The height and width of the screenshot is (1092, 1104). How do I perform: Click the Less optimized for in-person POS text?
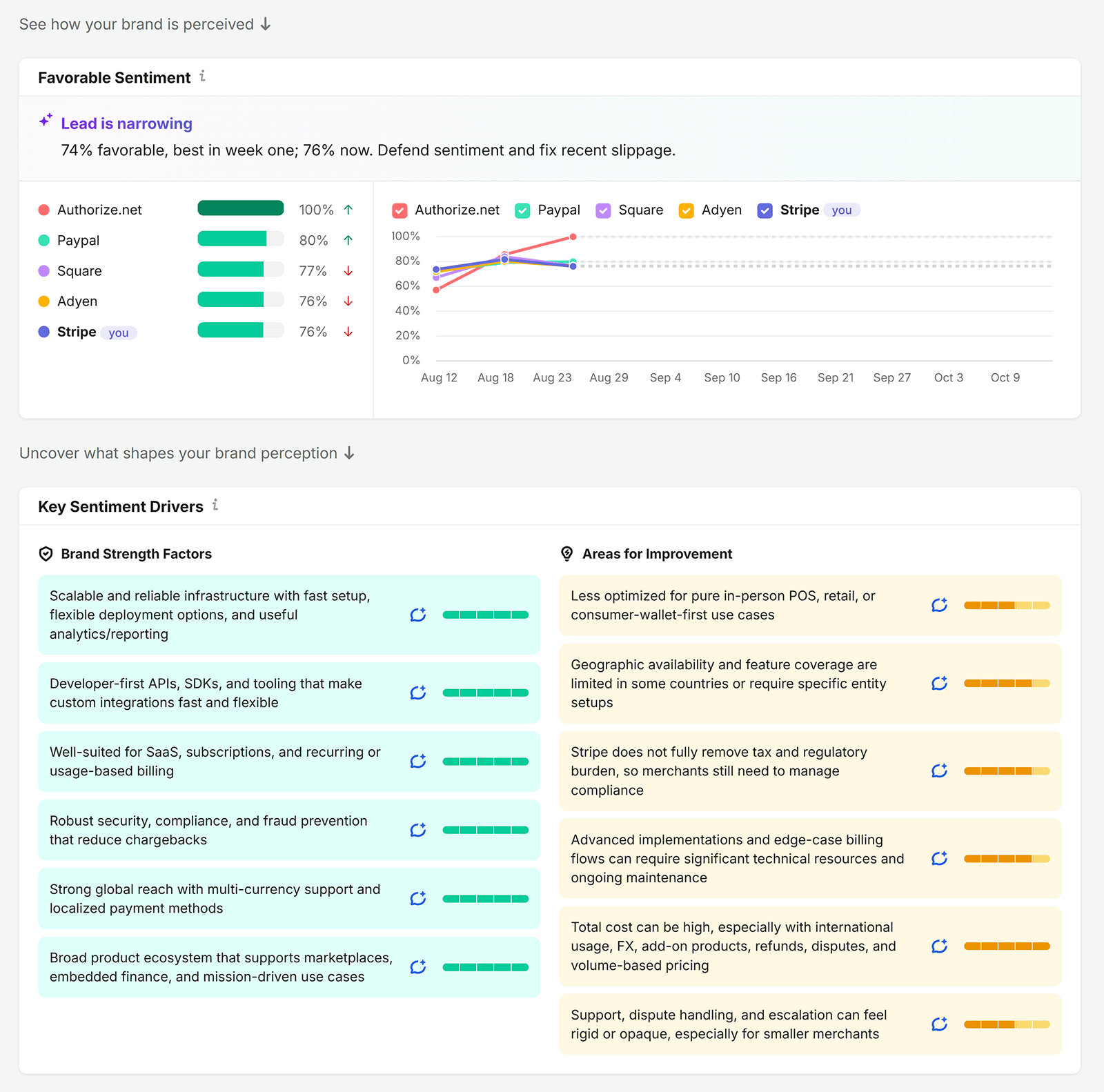[x=723, y=605]
